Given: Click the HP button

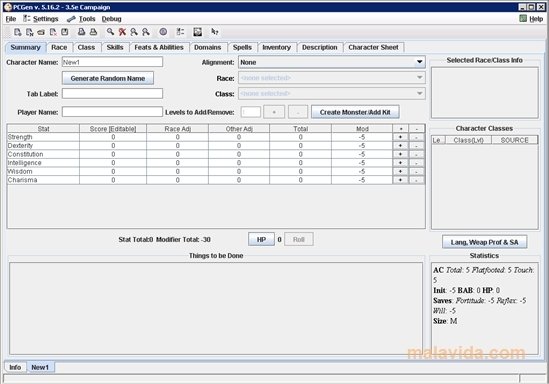Looking at the screenshot, I should pyautogui.click(x=261, y=239).
